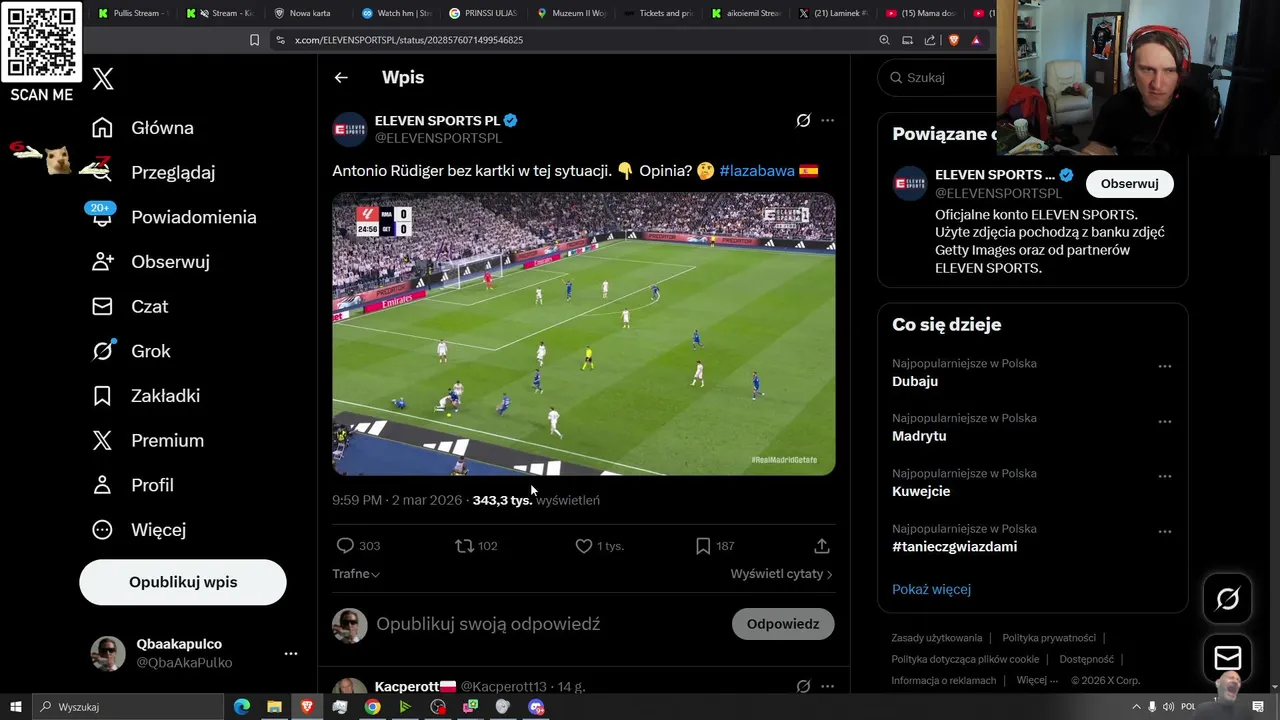The height and width of the screenshot is (720, 1280).
Task: Open Polityka prywatności footer link
Action: (1049, 638)
